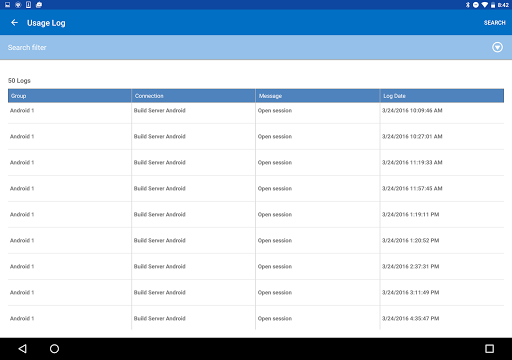Tap the Wi-Fi status bar icon

(x=484, y=5)
